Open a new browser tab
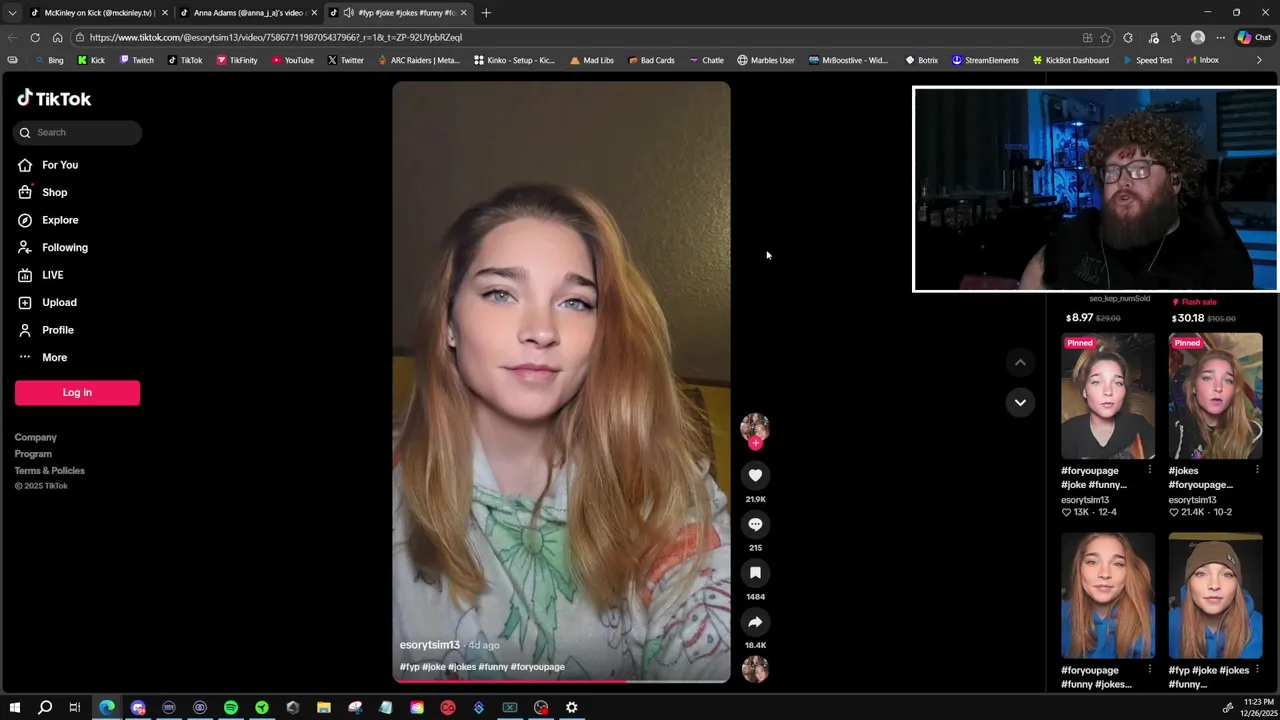The image size is (1280, 720). pos(486,13)
